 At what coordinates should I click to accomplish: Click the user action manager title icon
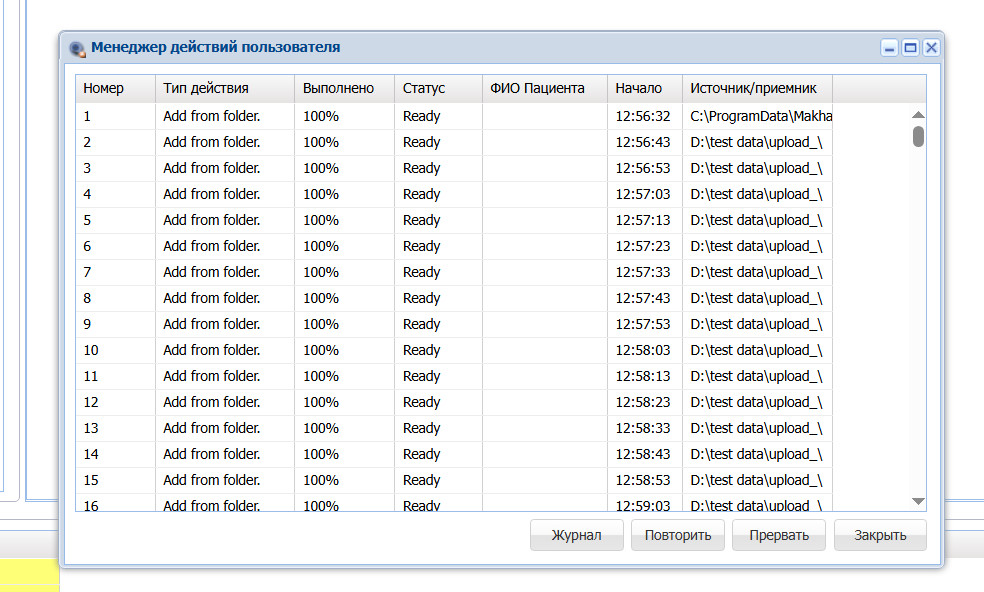(77, 49)
